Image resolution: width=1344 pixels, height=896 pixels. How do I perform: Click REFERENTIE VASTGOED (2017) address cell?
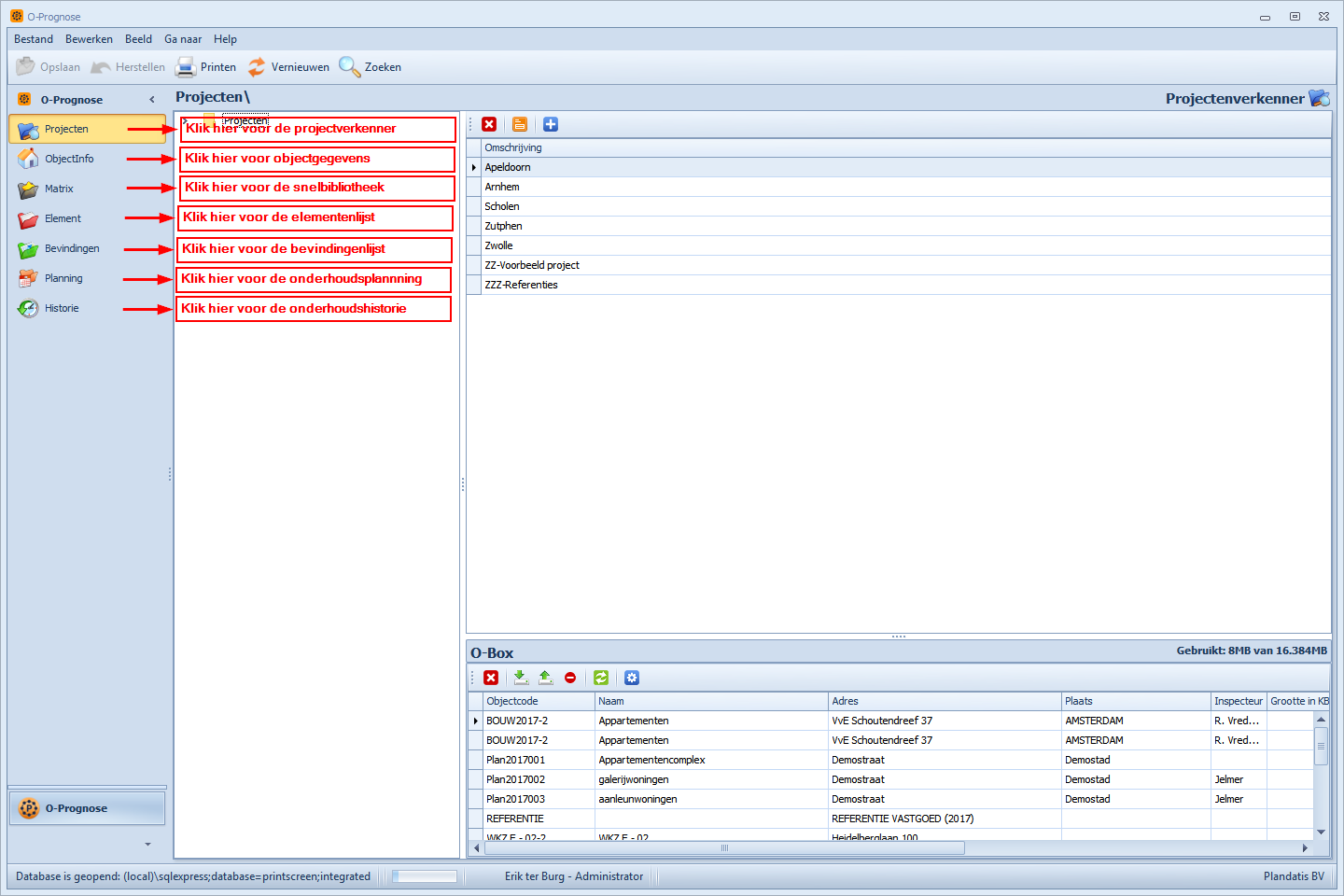(x=945, y=819)
